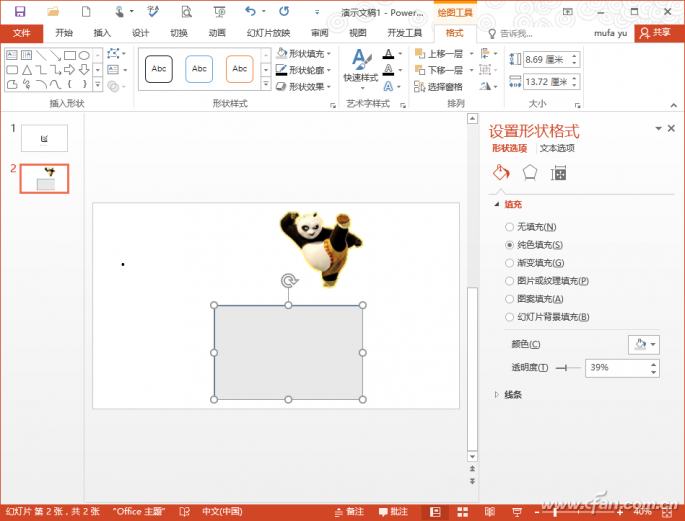
Task: Apply the blue outlined Abc shape style
Action: click(199, 69)
